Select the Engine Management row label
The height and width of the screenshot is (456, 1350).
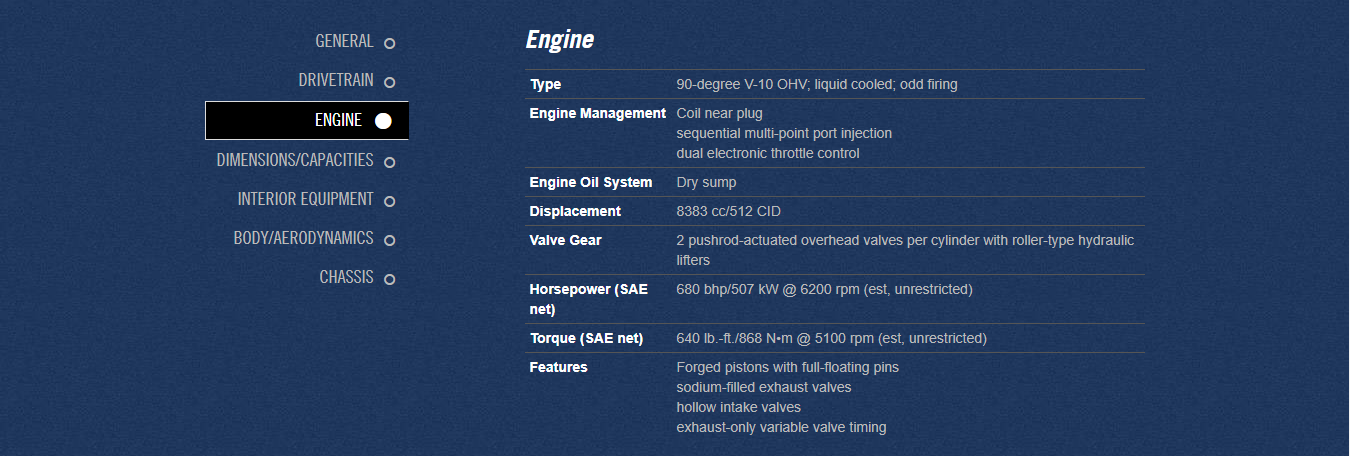coord(597,114)
